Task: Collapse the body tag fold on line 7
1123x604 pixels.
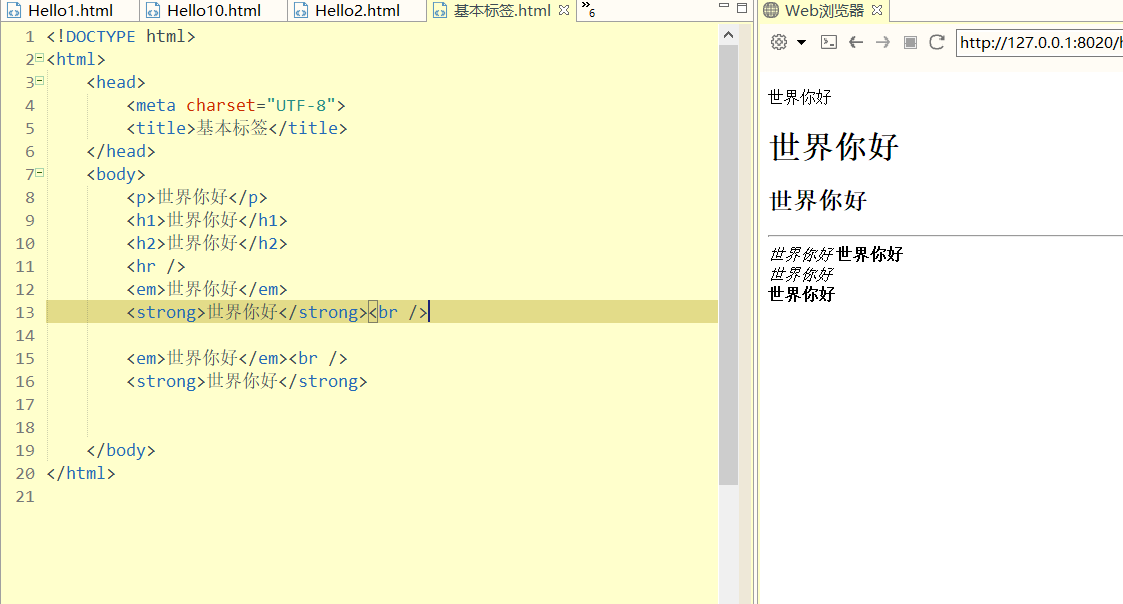Action: [39, 173]
